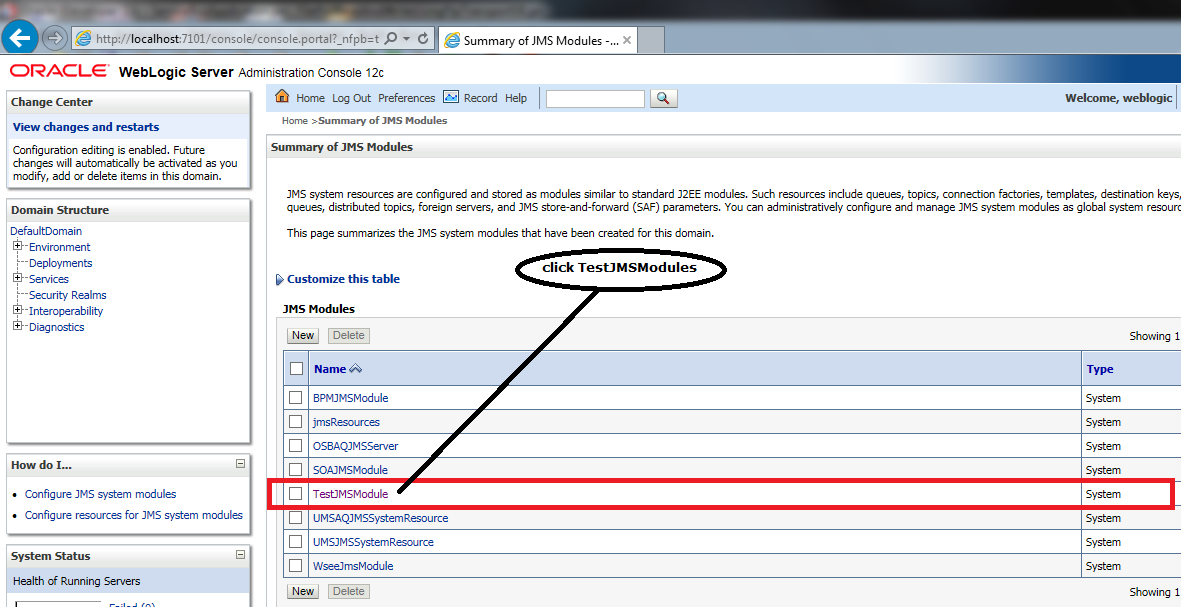This screenshot has height=607, width=1181.
Task: Expand Customize this table section
Action: click(x=343, y=279)
